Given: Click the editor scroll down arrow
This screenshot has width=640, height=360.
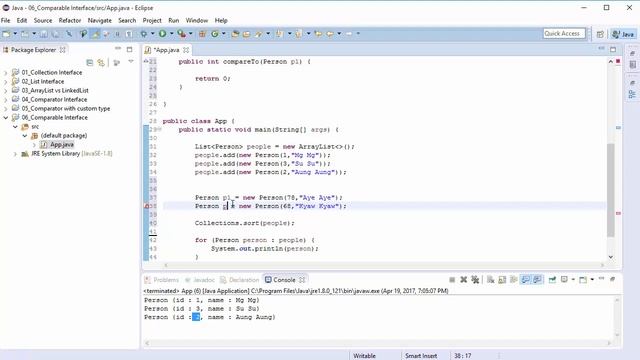Looking at the screenshot, I should tap(611, 257).
